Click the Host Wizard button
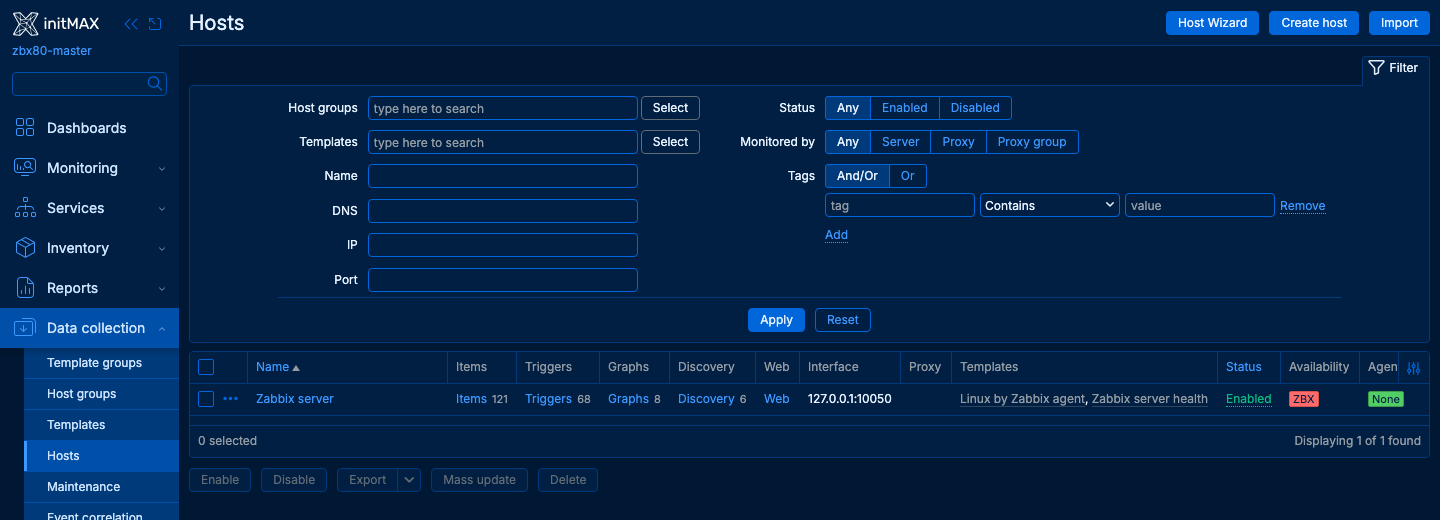The image size is (1440, 520). click(1212, 23)
